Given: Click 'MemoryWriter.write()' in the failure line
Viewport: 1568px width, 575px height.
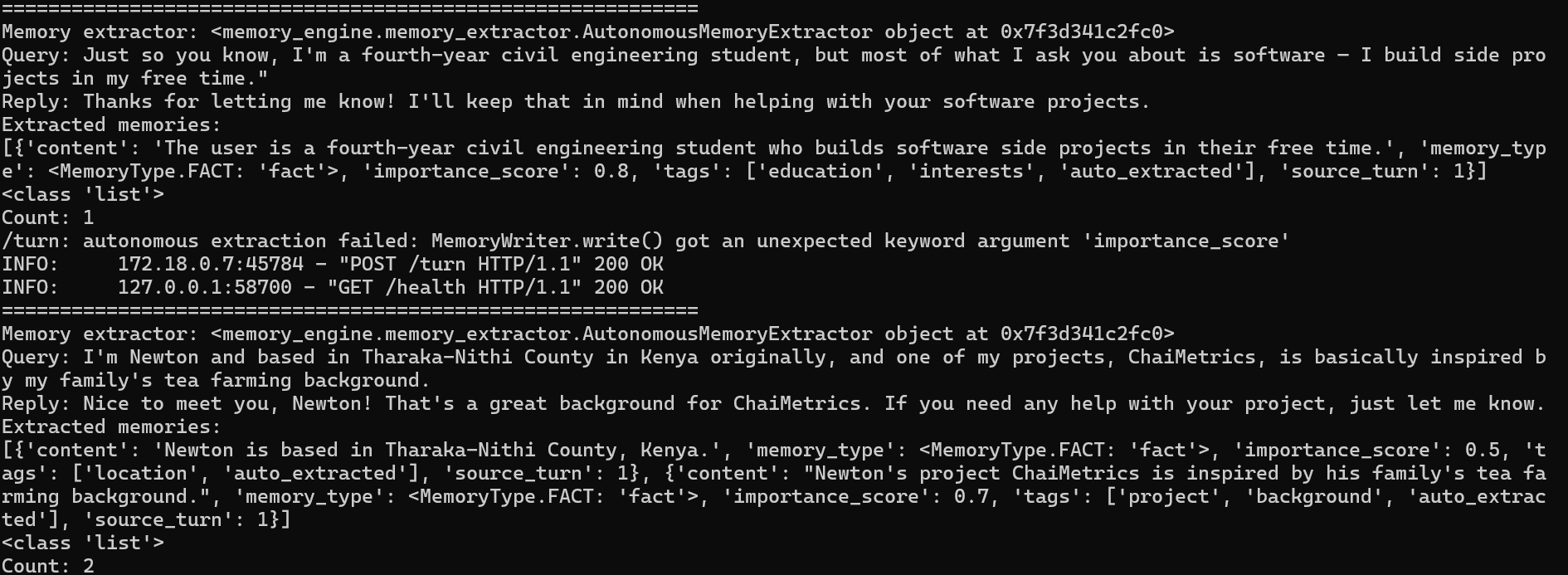Looking at the screenshot, I should (548, 241).
